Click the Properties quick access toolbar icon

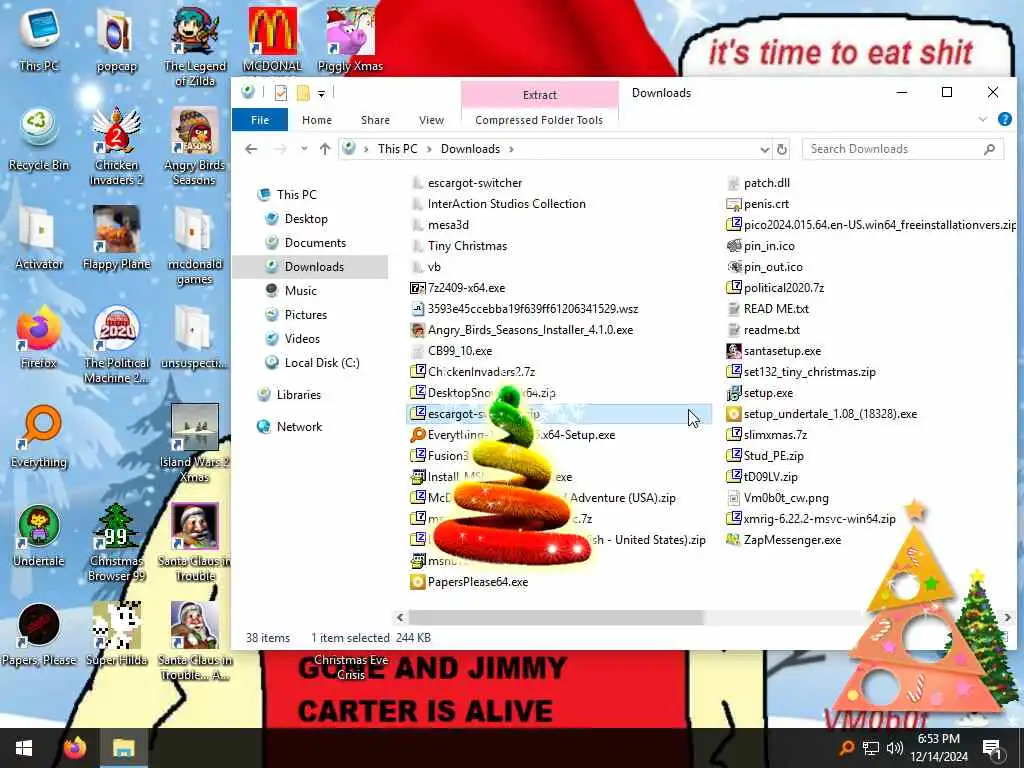[281, 93]
